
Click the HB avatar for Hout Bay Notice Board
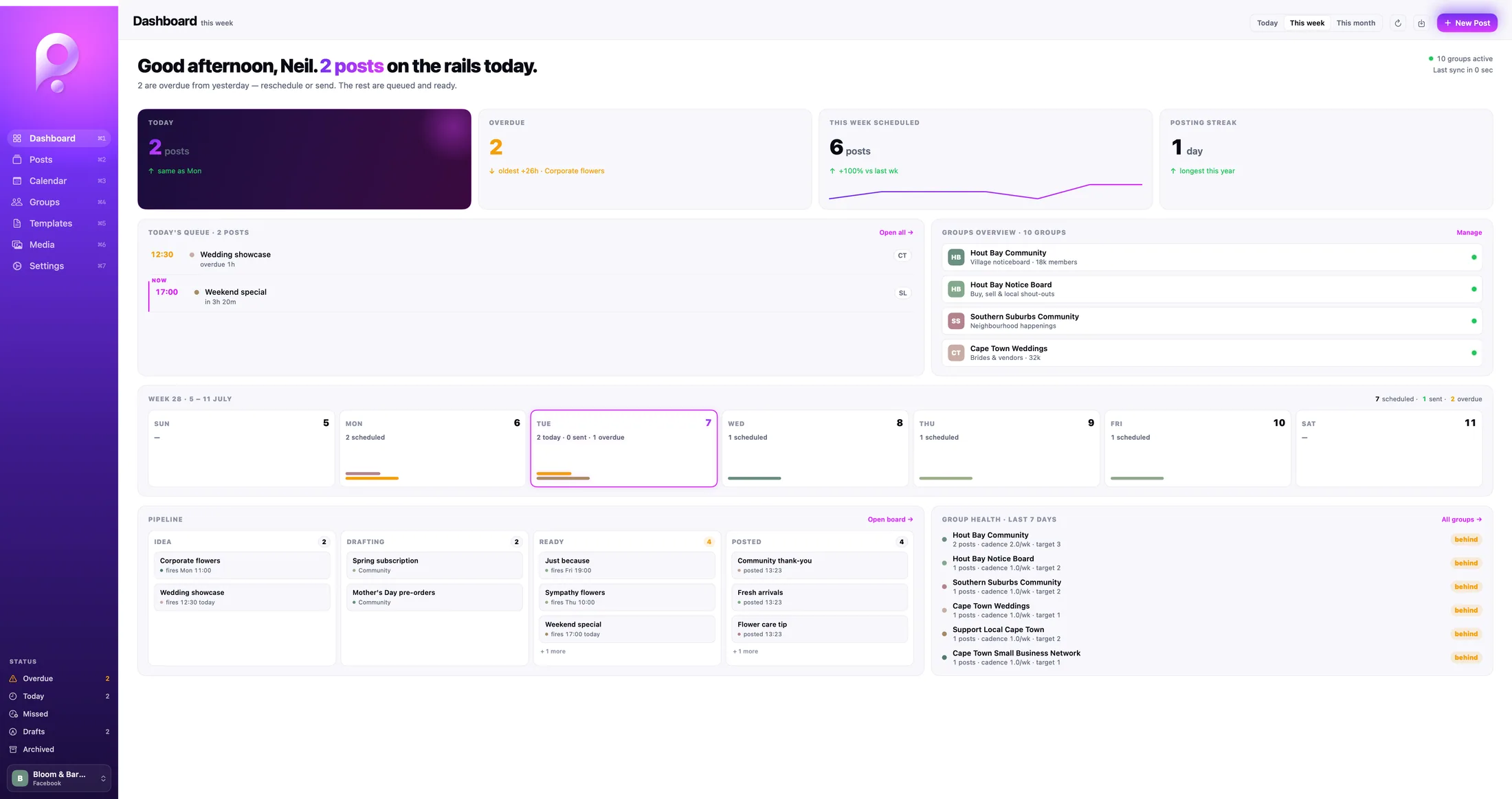[956, 289]
